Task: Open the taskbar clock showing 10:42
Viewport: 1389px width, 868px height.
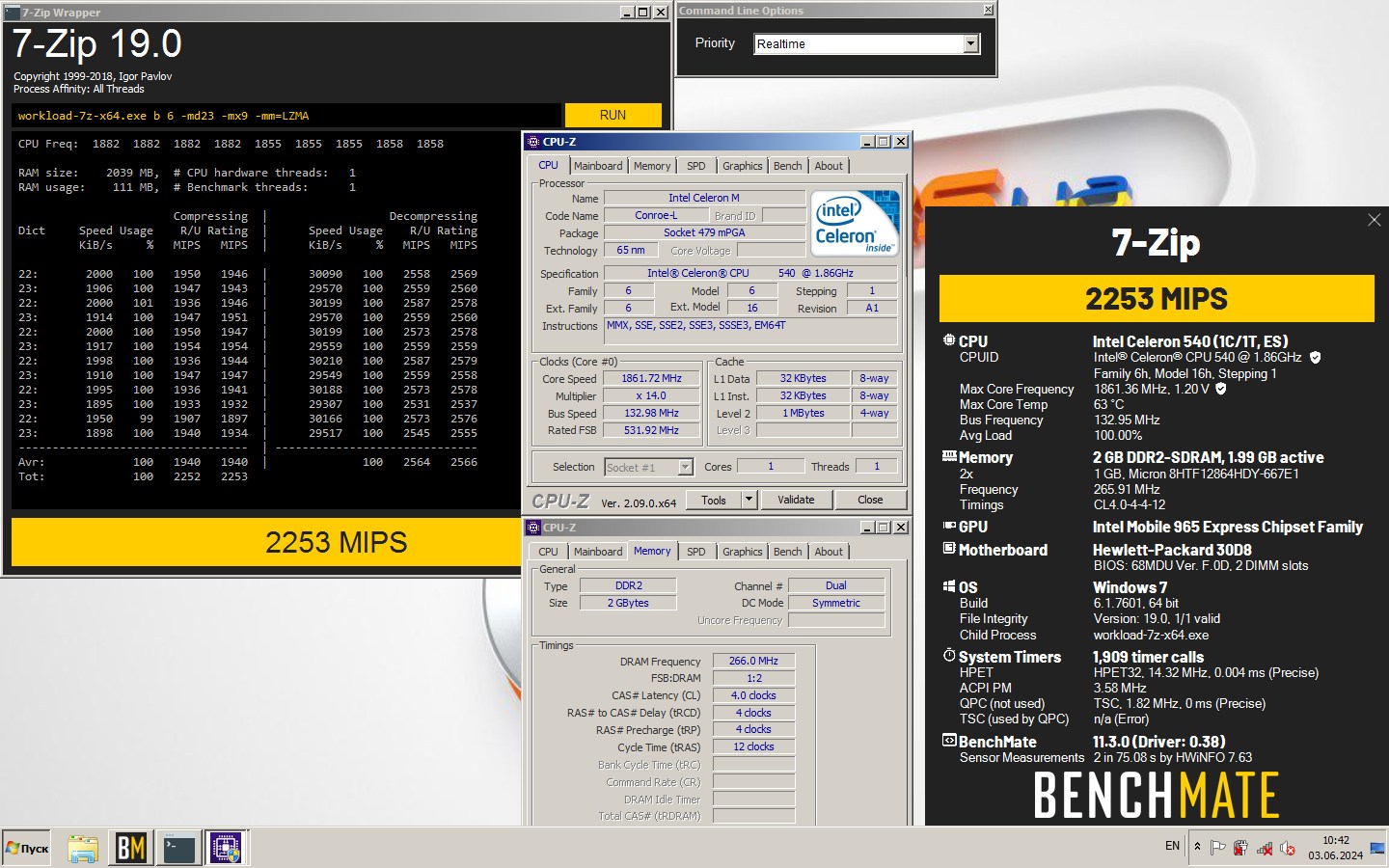Action: pos(1335,848)
